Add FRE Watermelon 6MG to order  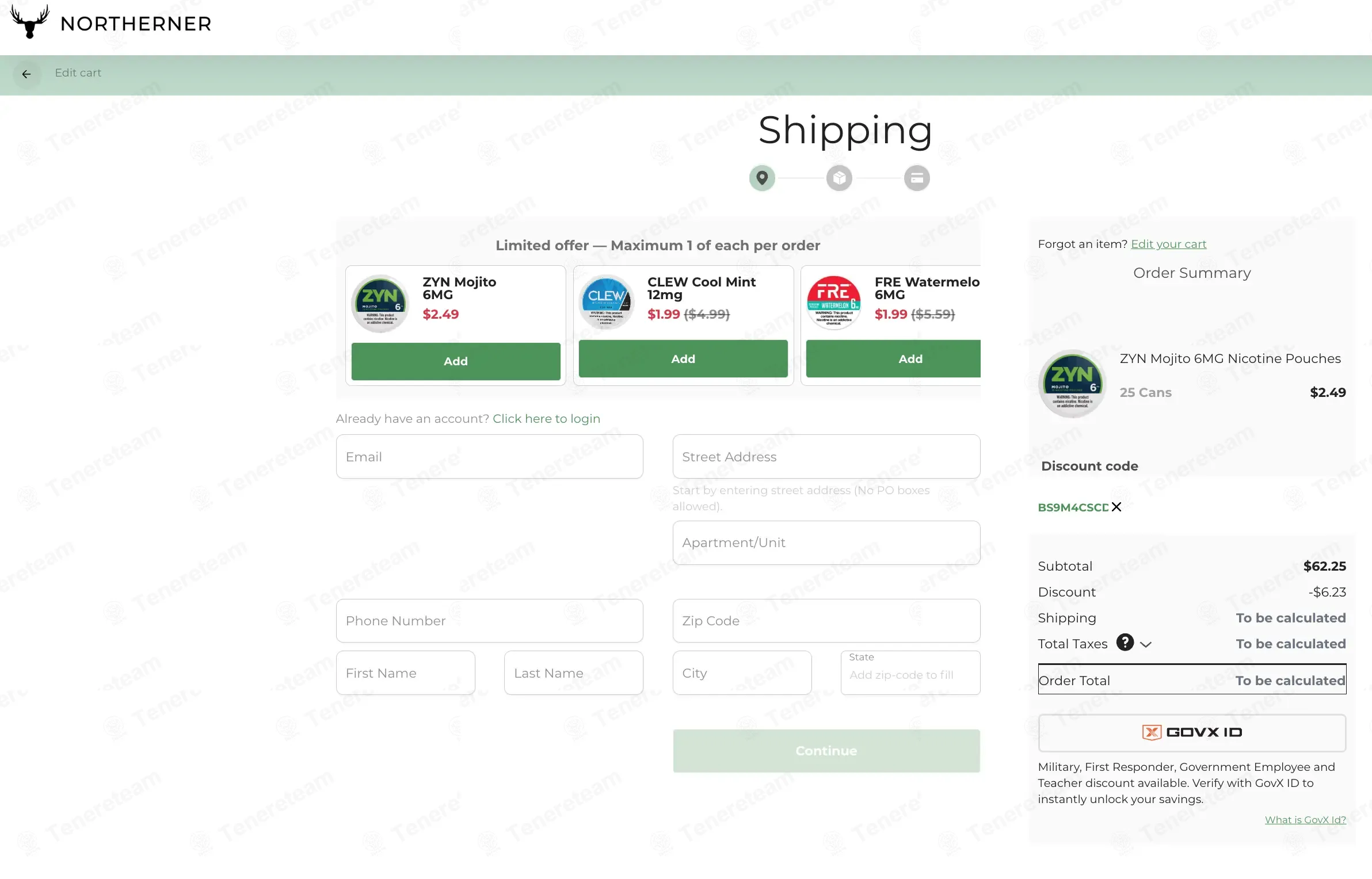893,359
